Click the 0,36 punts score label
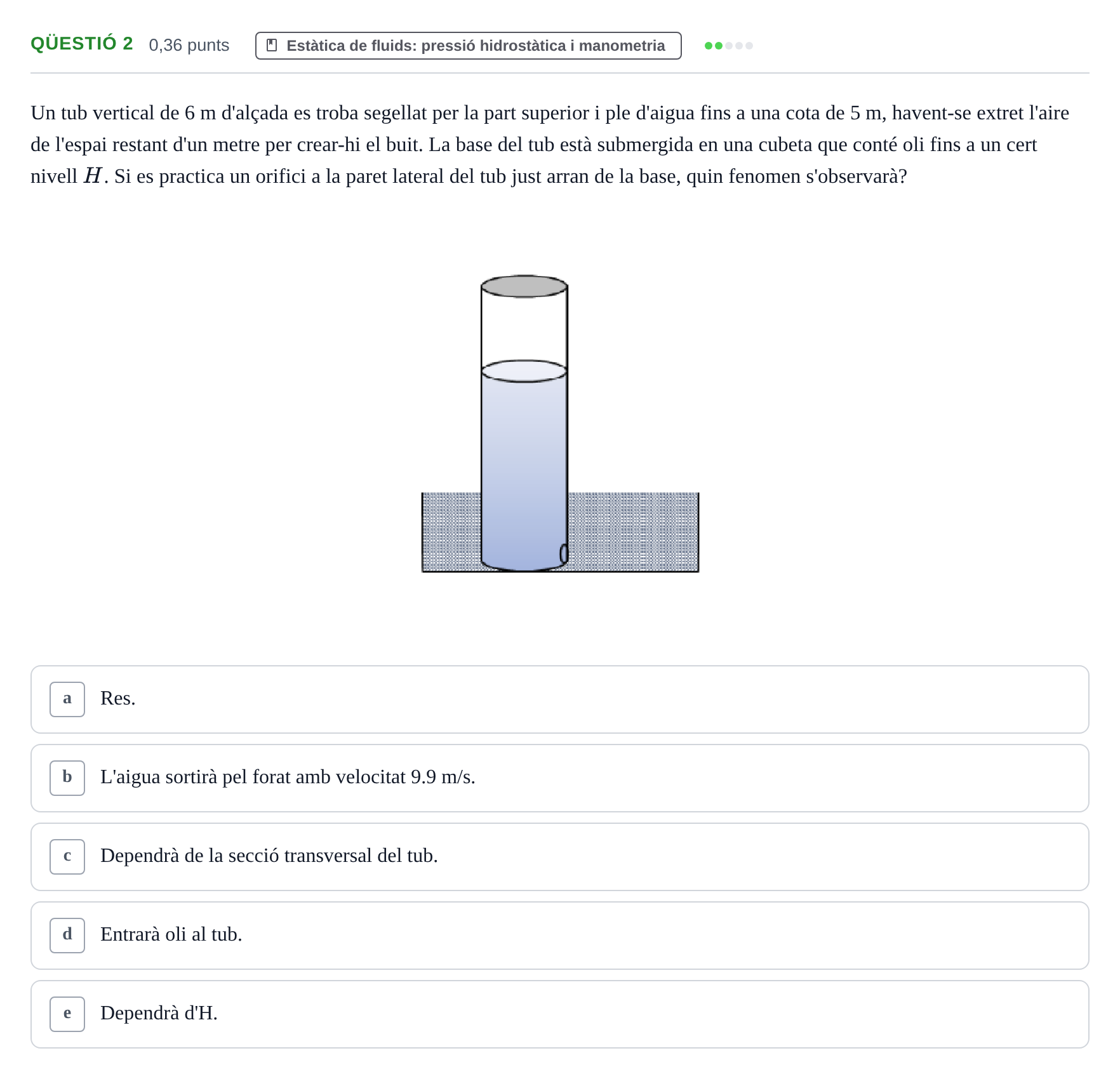The width and height of the screenshot is (1120, 1079). coord(189,45)
